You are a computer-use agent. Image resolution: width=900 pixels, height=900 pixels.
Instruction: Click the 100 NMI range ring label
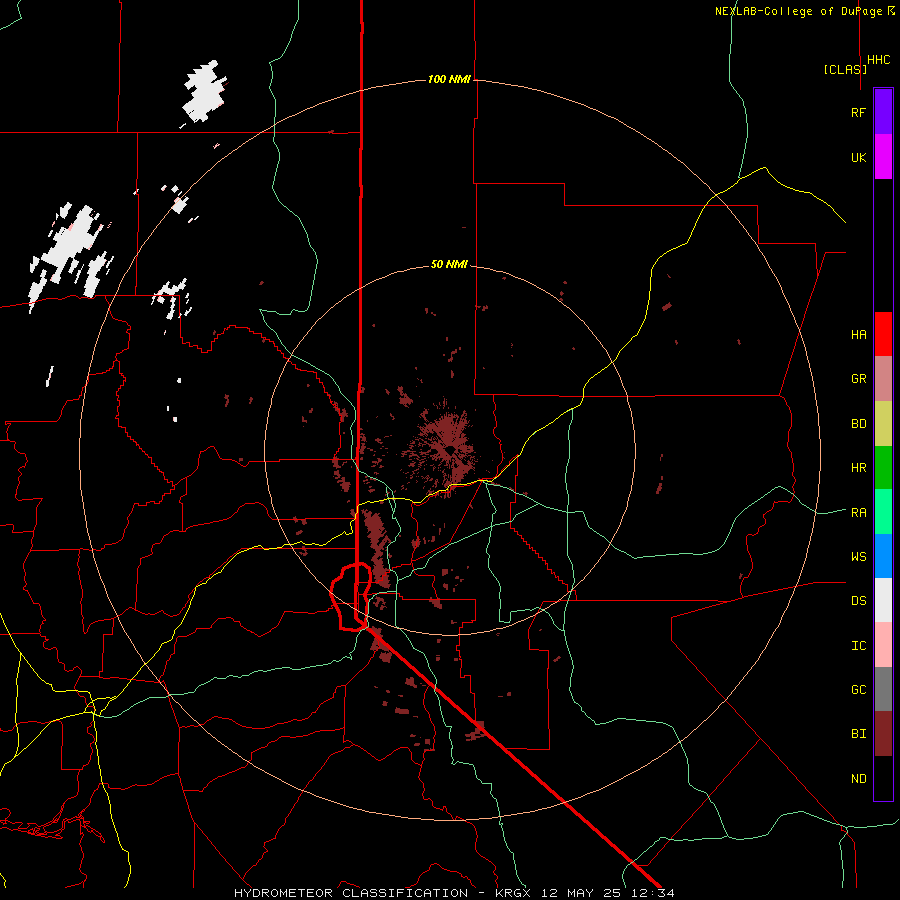(449, 79)
